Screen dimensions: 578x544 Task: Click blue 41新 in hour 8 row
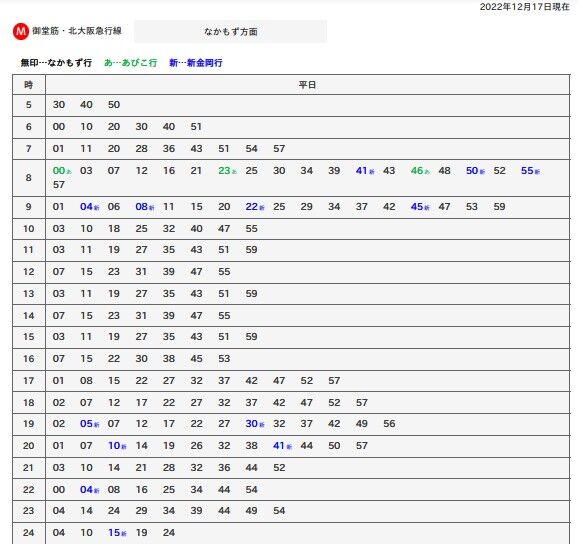(x=365, y=171)
